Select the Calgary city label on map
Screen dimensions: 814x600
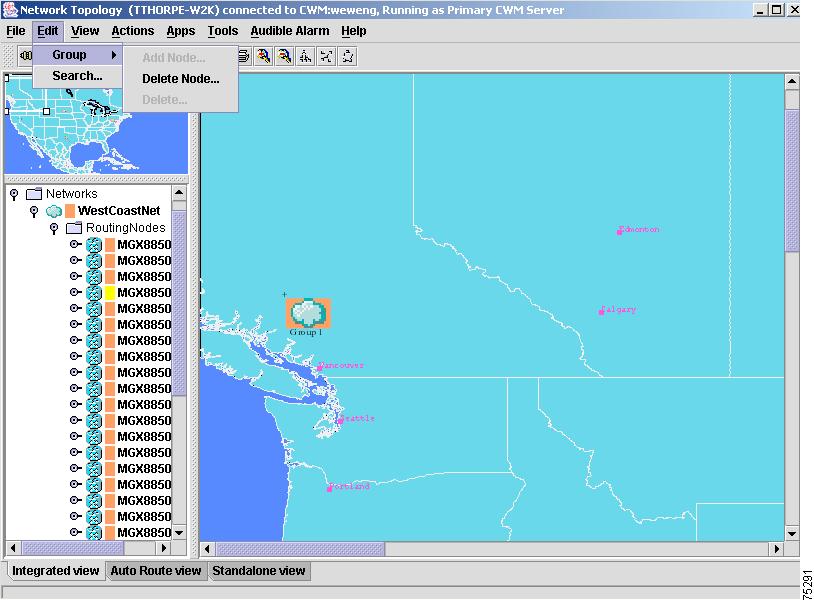click(x=618, y=310)
